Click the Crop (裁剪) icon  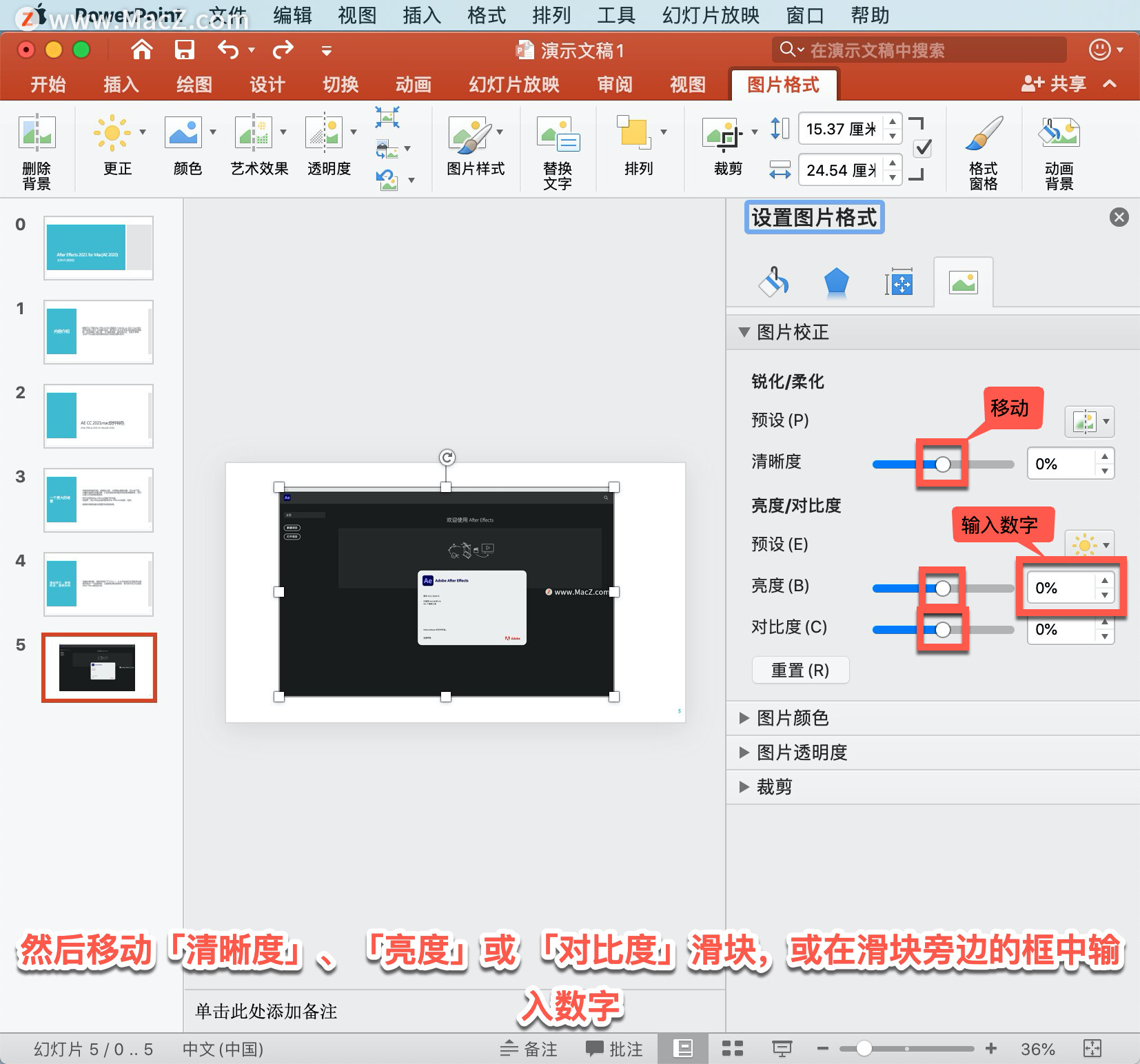(722, 134)
